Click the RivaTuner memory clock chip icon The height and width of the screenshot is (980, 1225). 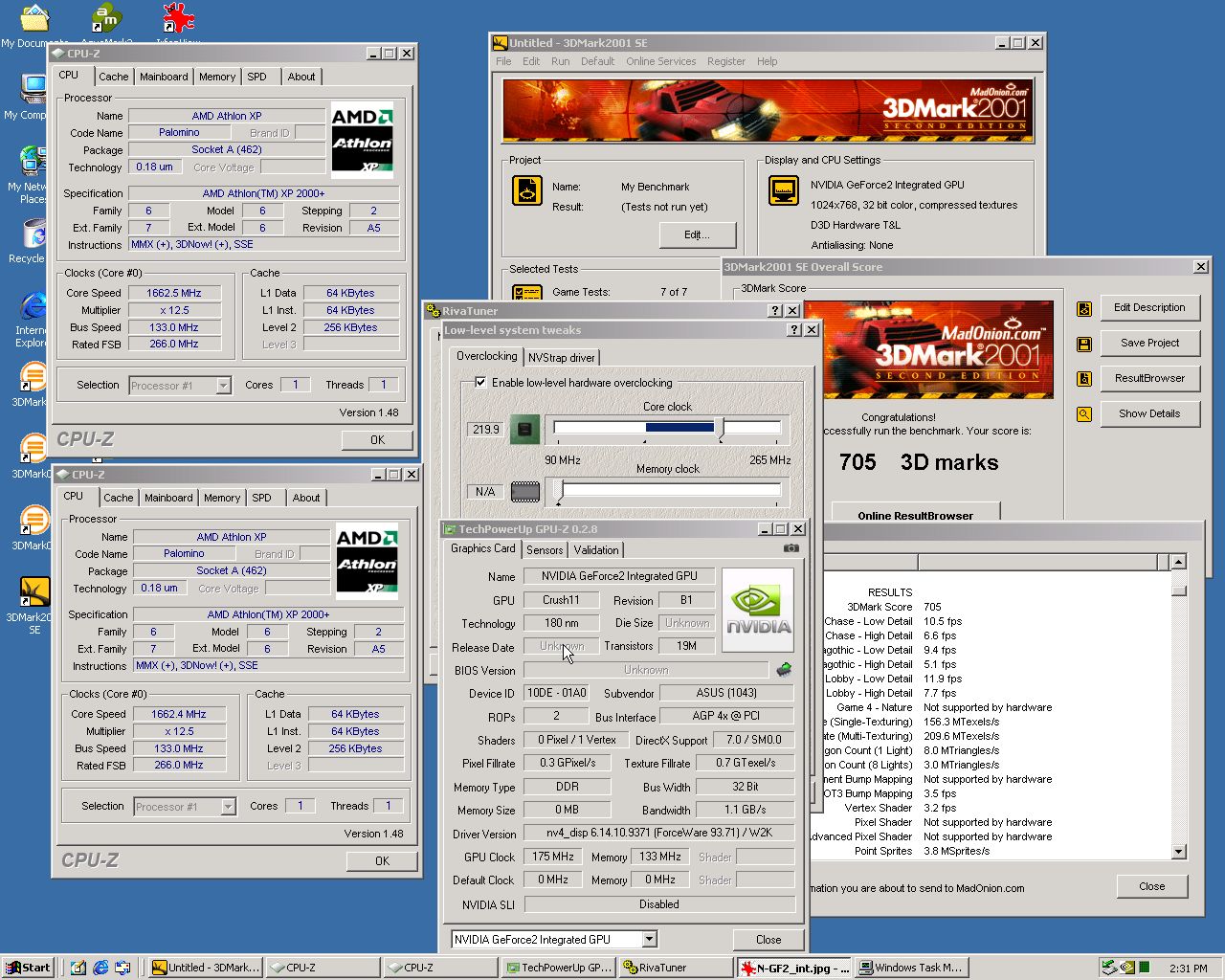(x=524, y=492)
